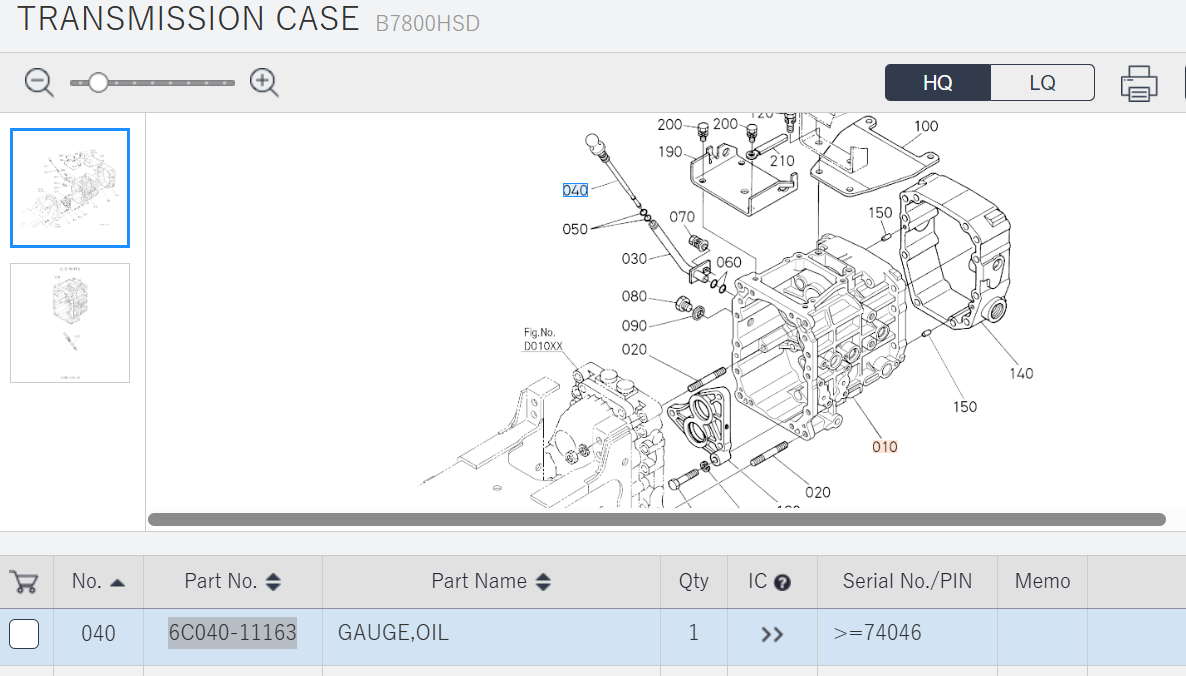Select callout 060 in the diagram
Screen dimensions: 1186x676
pyautogui.click(x=728, y=262)
